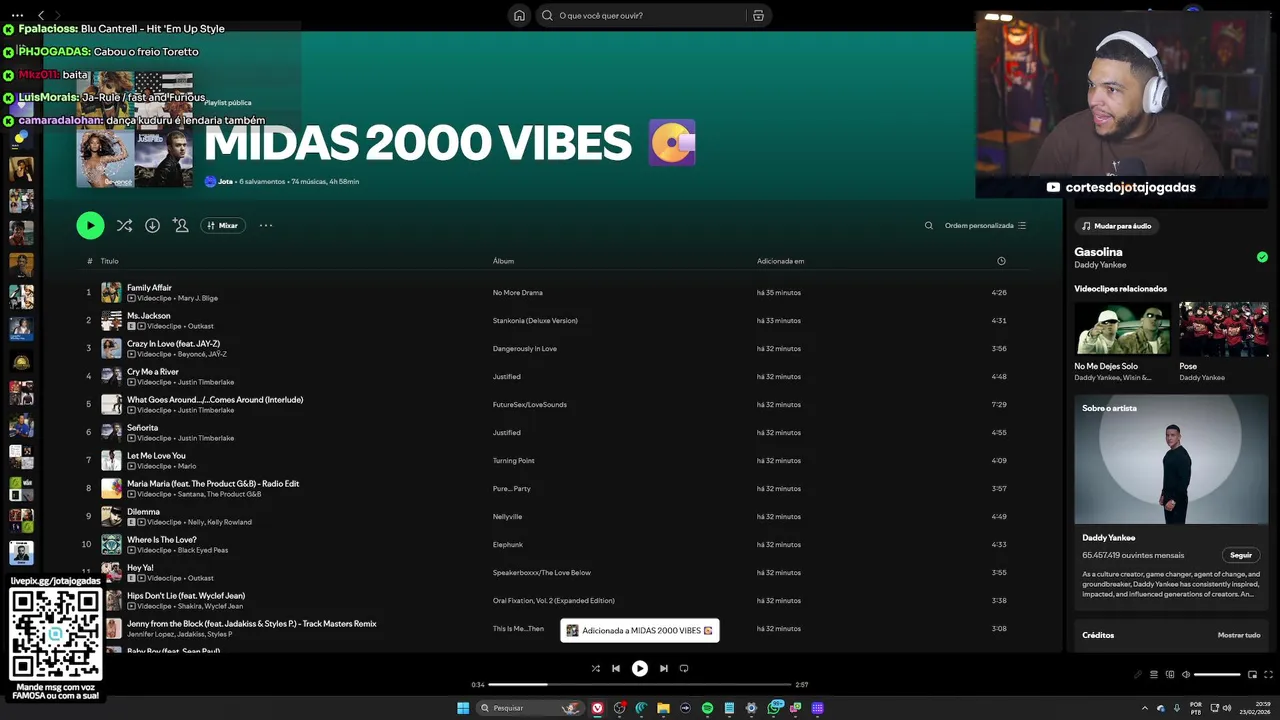Screen dimensions: 1280x720
Task: Select 'Crazy In Love (feat. JAY-Z)' track
Action: pyautogui.click(x=173, y=344)
